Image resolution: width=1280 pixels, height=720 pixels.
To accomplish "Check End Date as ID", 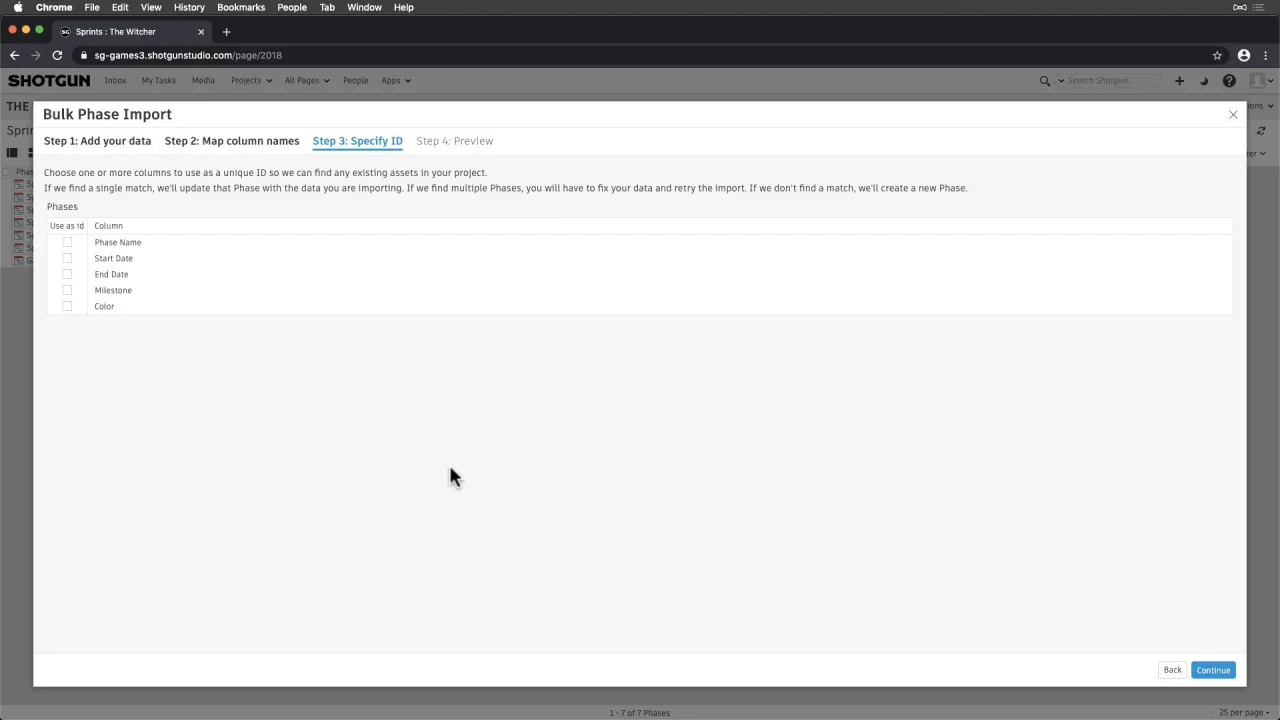I will (67, 274).
